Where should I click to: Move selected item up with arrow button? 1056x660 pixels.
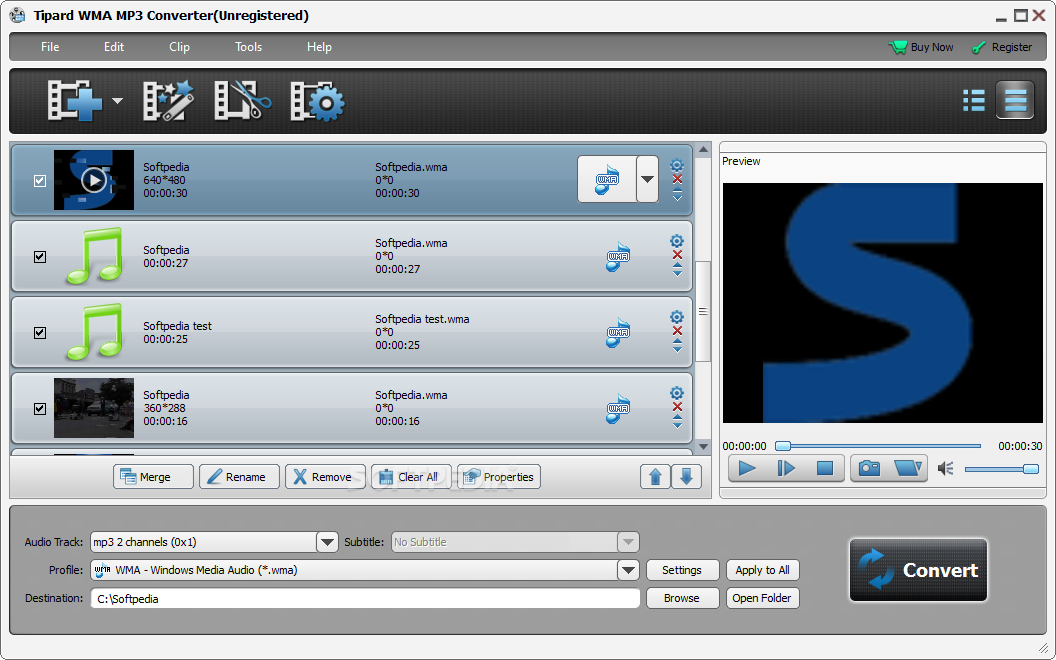pos(655,477)
